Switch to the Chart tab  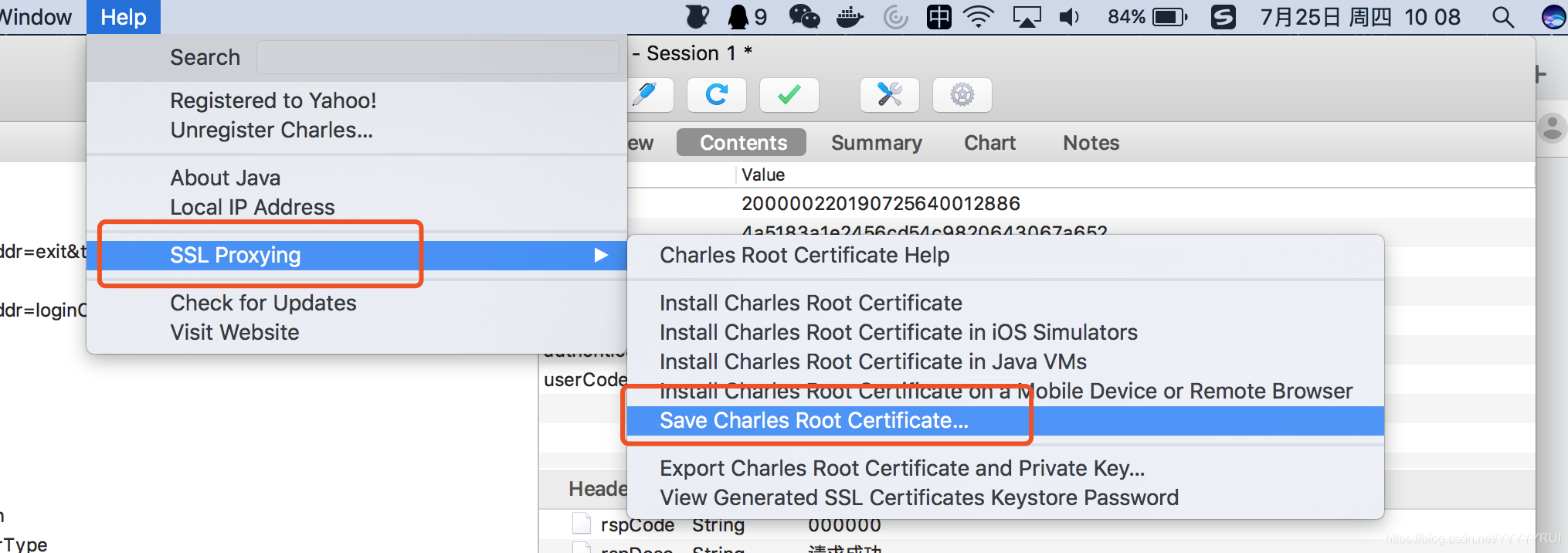click(989, 143)
